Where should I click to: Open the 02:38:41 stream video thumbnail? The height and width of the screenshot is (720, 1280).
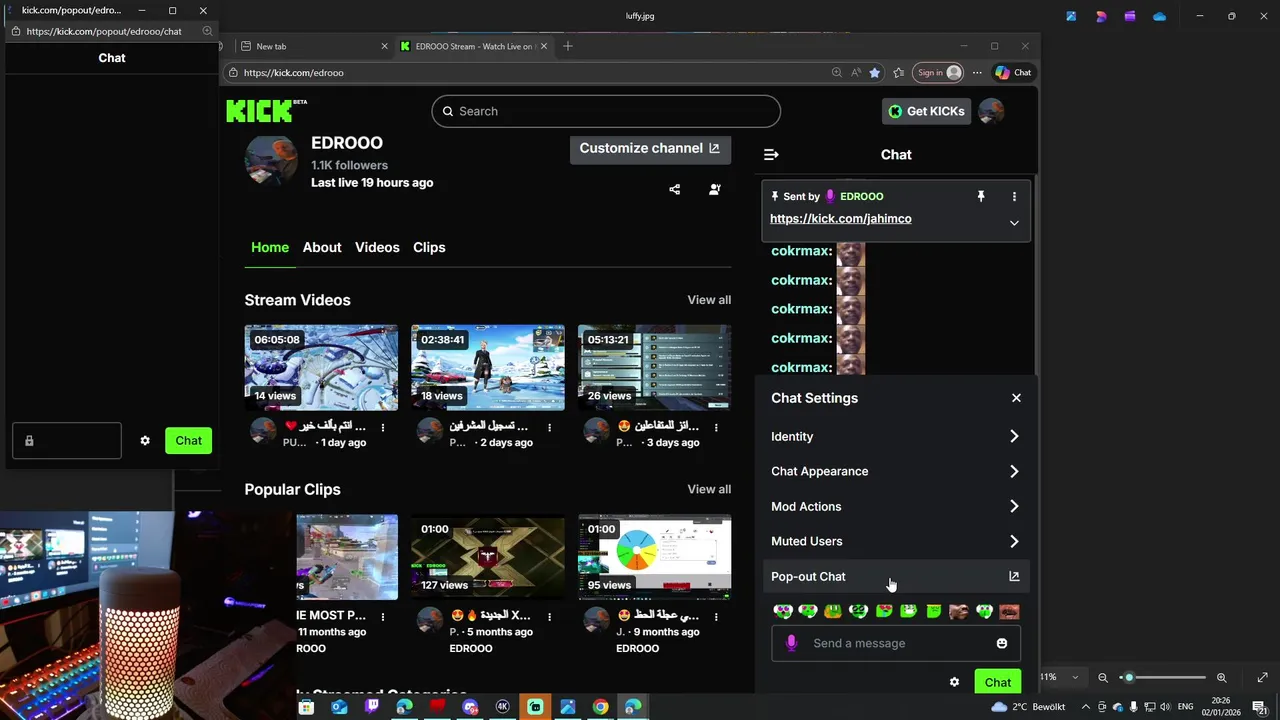pyautogui.click(x=488, y=367)
